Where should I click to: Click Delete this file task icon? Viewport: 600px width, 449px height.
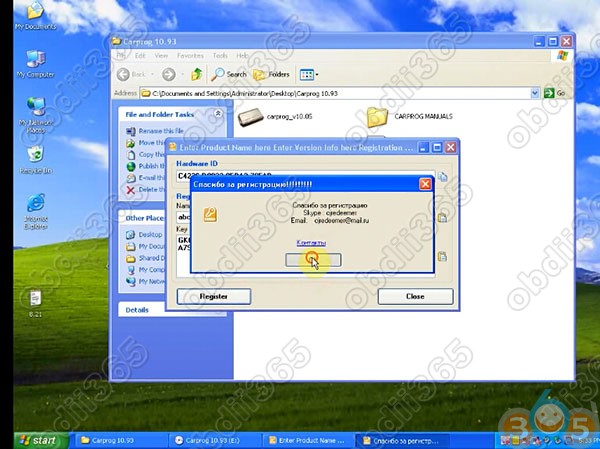131,189
